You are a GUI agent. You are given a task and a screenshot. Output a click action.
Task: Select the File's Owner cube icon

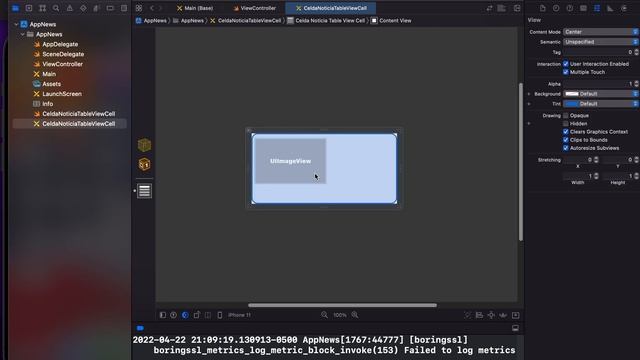144,145
